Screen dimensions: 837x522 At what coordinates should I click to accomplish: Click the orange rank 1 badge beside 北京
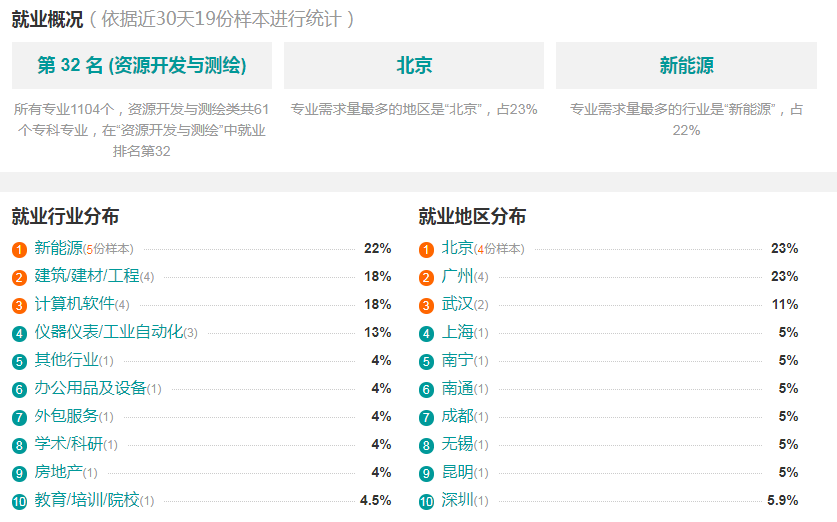(x=426, y=249)
